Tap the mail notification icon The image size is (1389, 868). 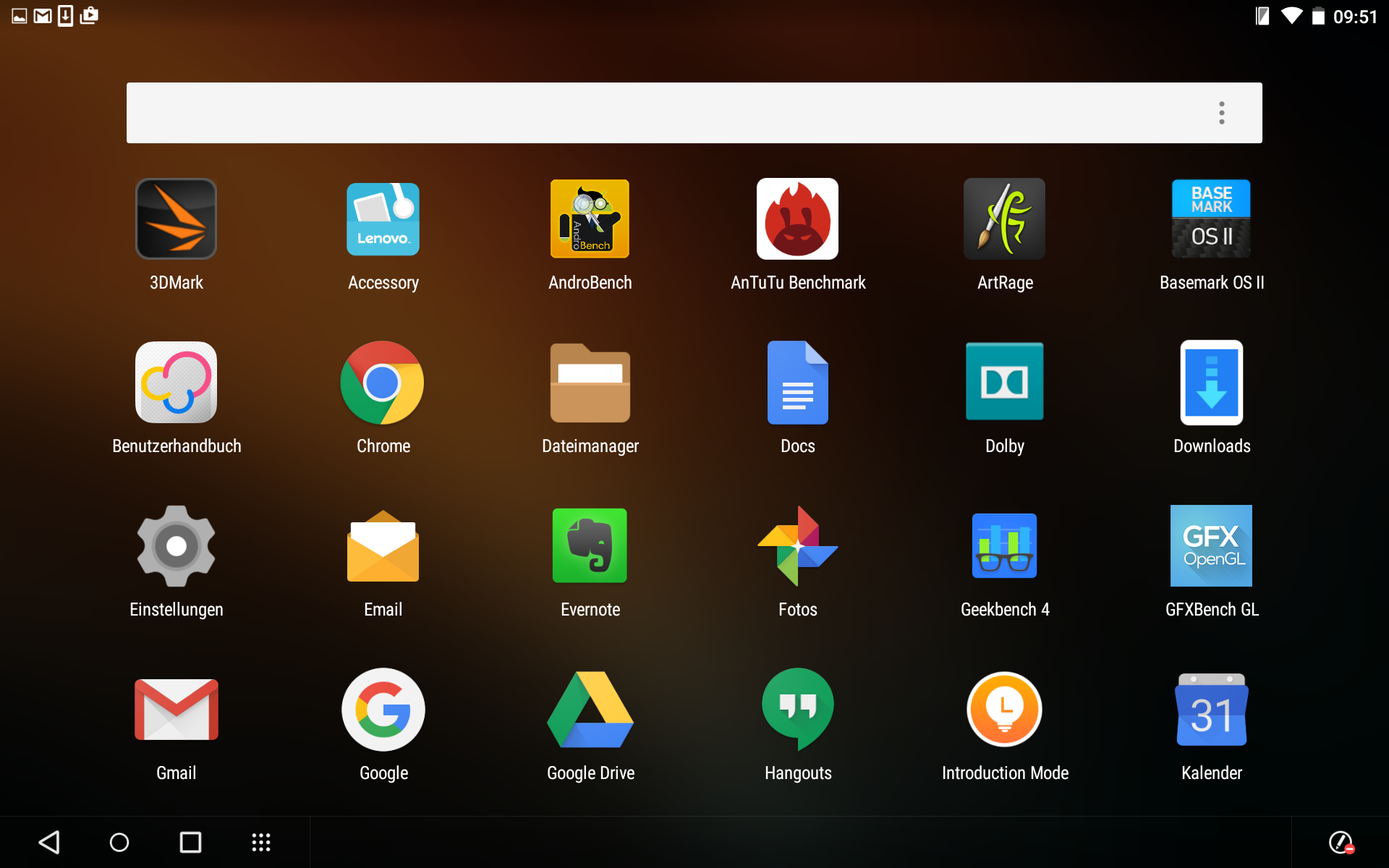43,16
